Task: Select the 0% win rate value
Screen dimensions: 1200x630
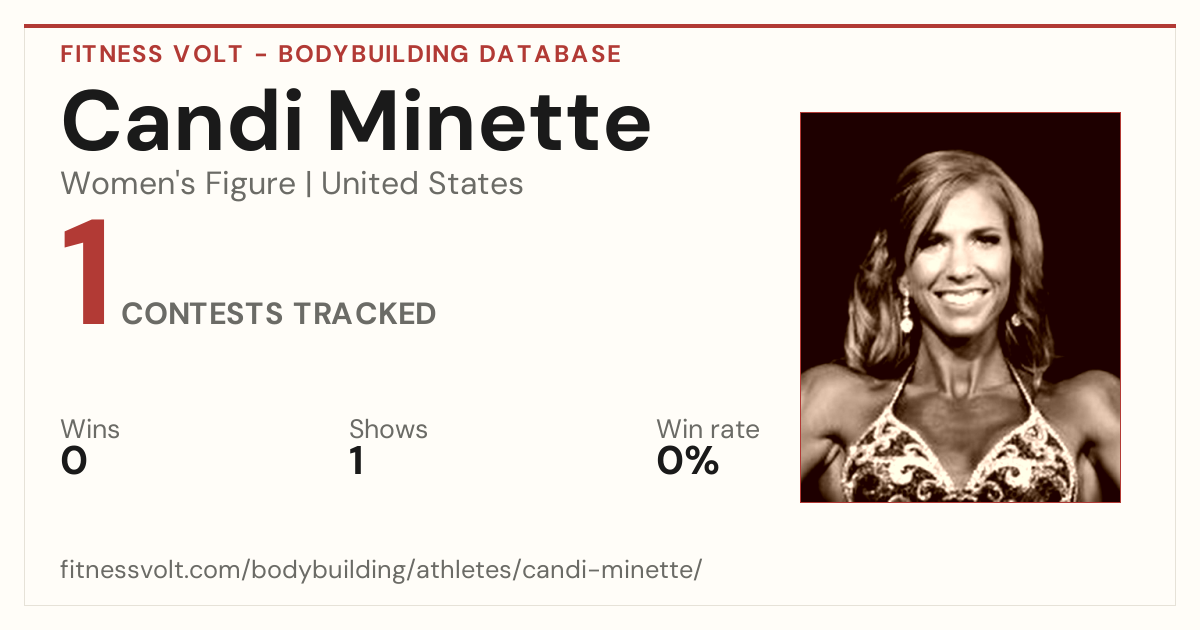Action: pyautogui.click(x=688, y=461)
